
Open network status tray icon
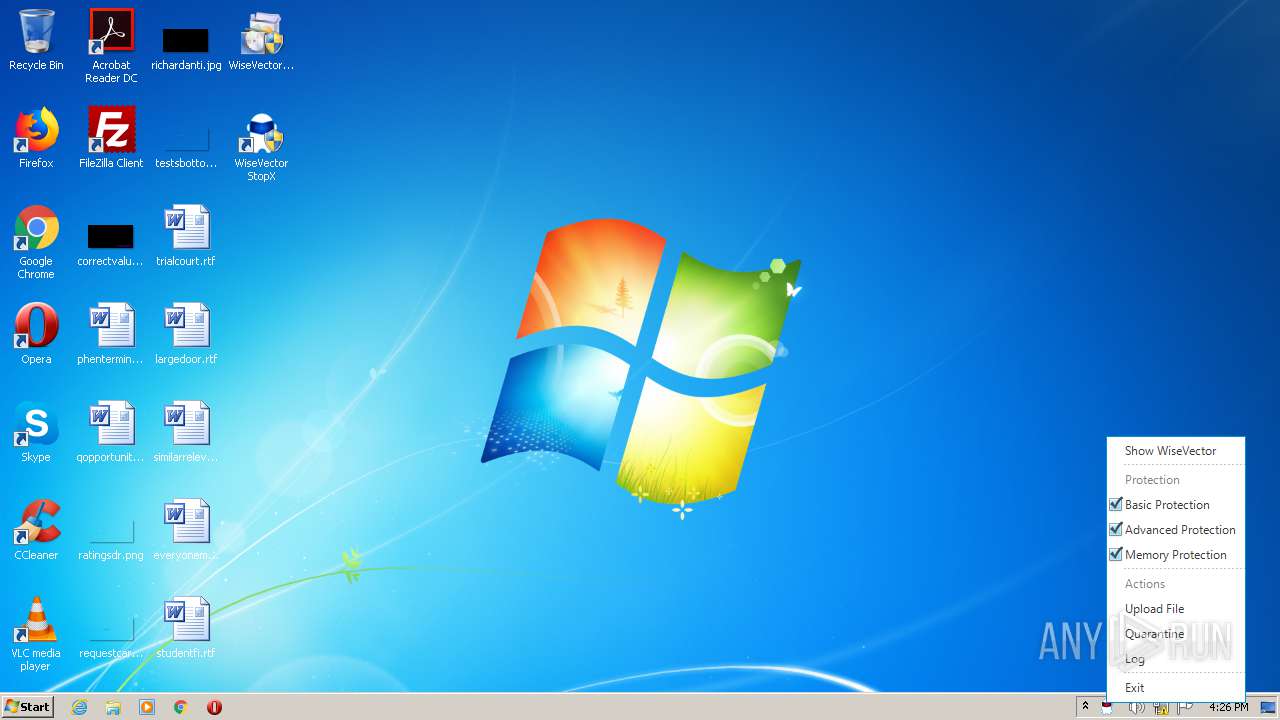pos(1161,707)
